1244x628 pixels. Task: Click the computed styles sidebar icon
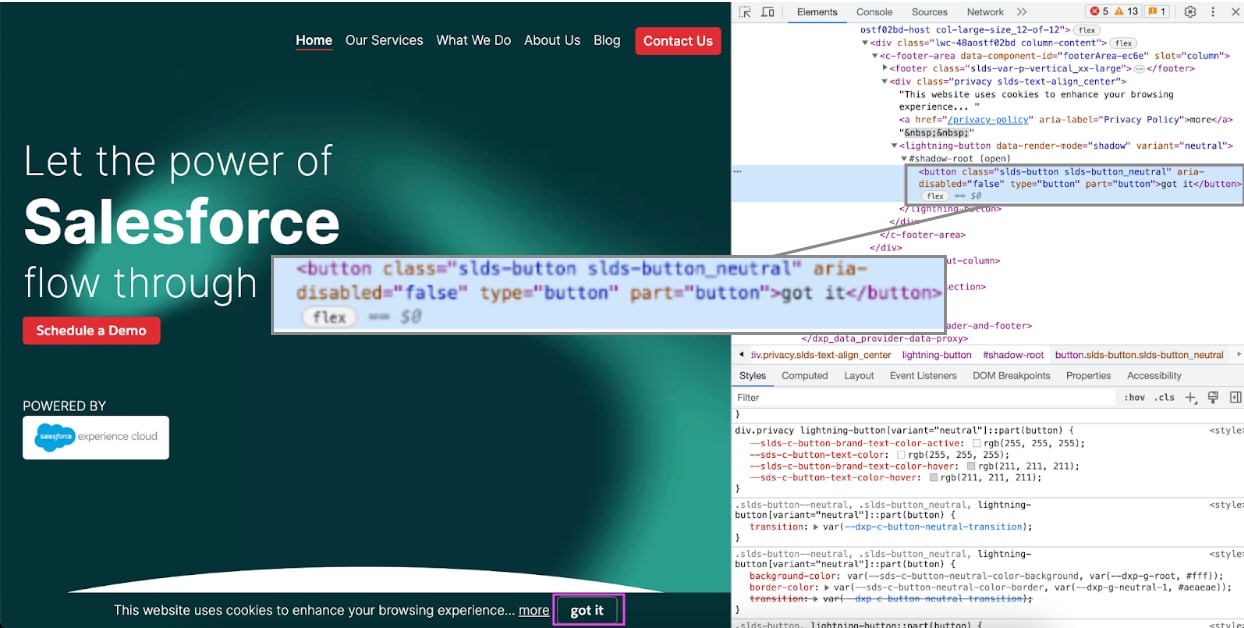coord(1234,397)
